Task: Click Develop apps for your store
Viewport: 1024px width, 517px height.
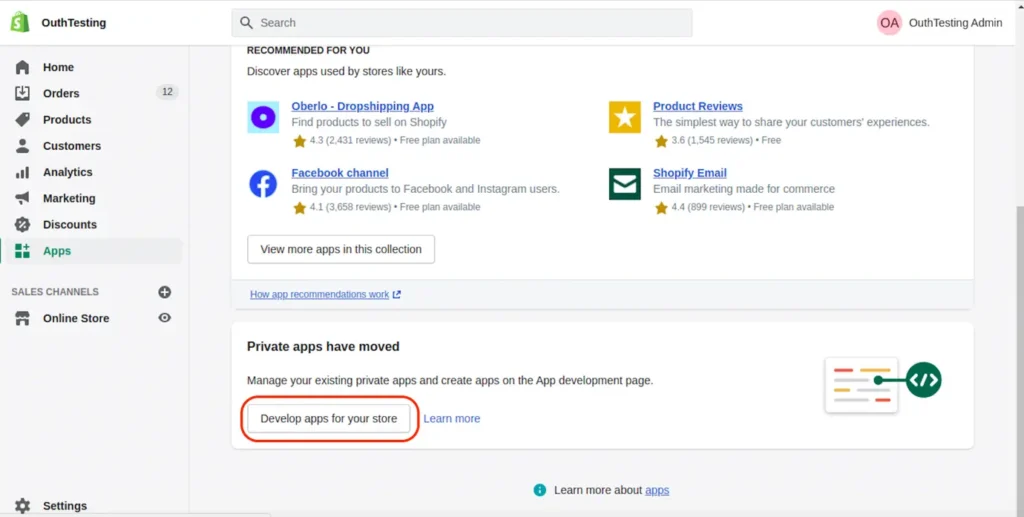Action: [328, 418]
